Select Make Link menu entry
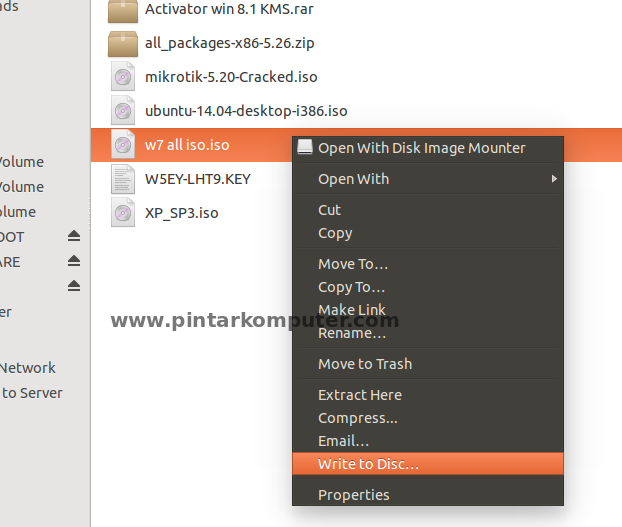Viewport: 622px width, 527px height. point(428,310)
